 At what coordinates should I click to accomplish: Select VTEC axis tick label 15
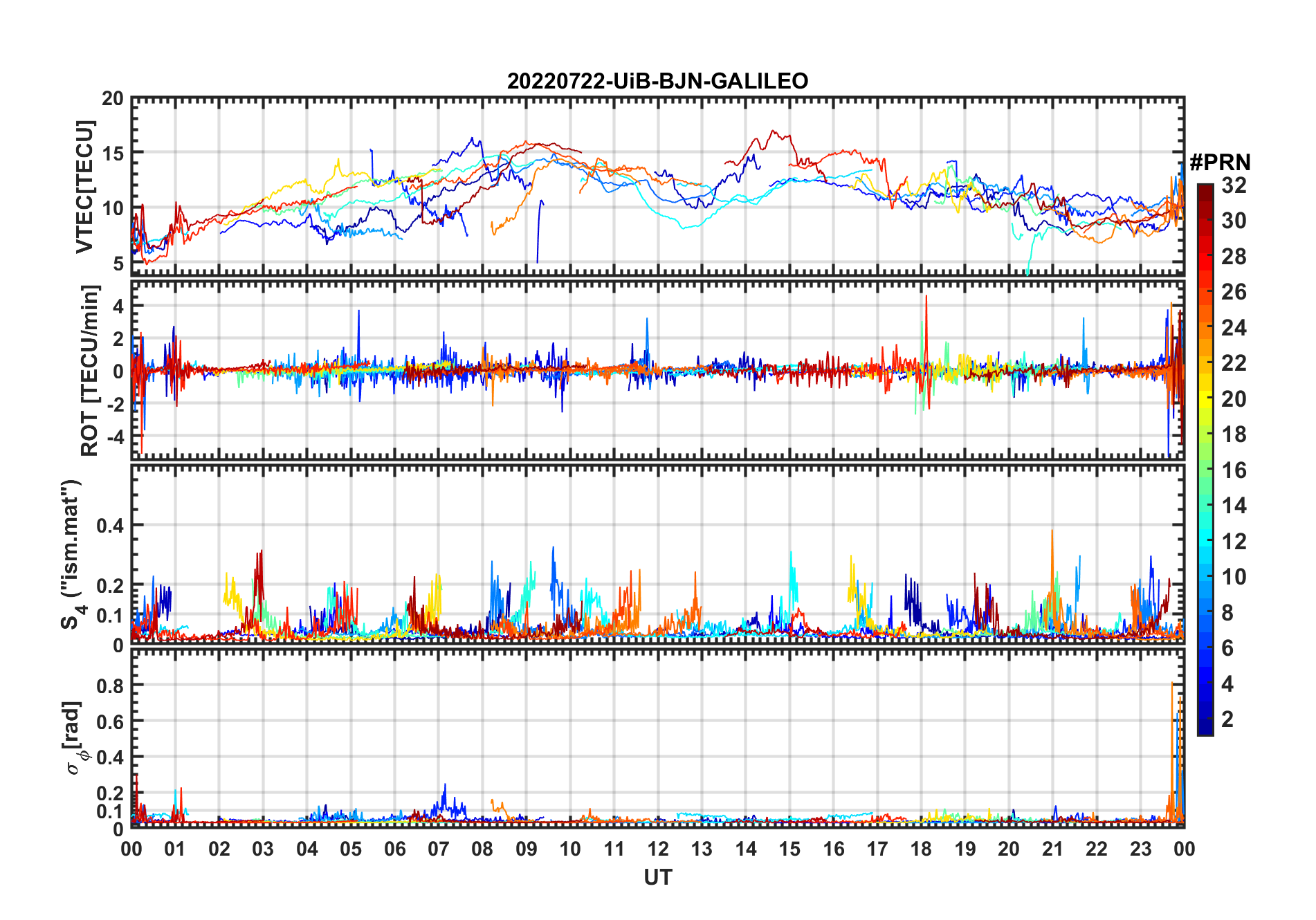(x=113, y=154)
